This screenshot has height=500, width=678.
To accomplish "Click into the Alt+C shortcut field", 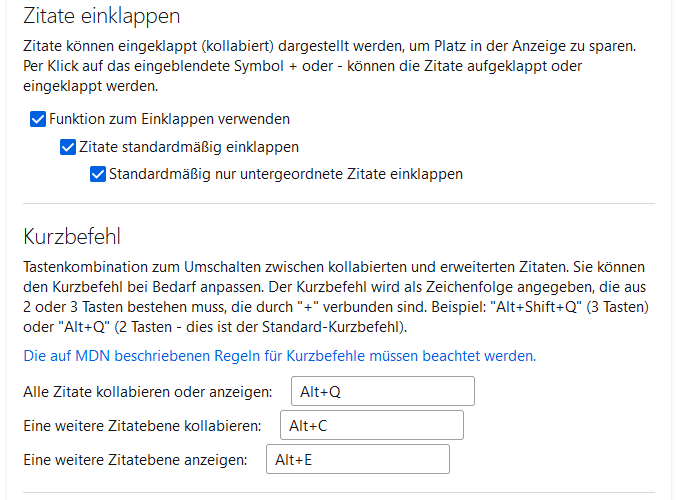I will 371,426.
